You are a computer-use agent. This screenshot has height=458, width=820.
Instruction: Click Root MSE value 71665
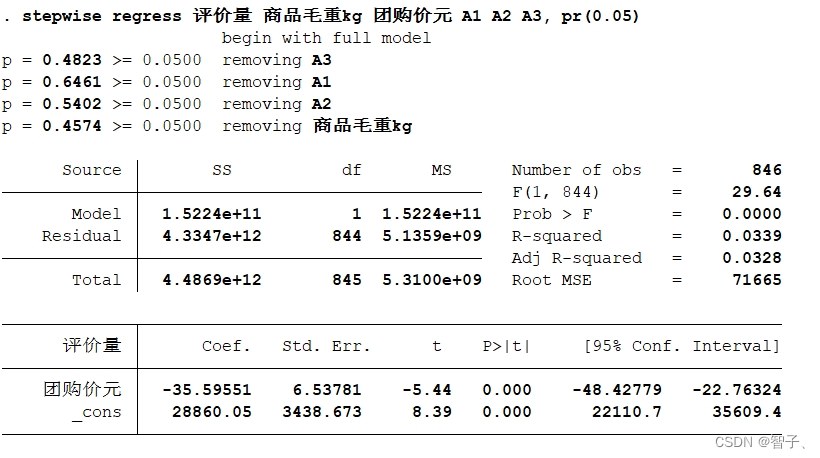click(x=757, y=280)
